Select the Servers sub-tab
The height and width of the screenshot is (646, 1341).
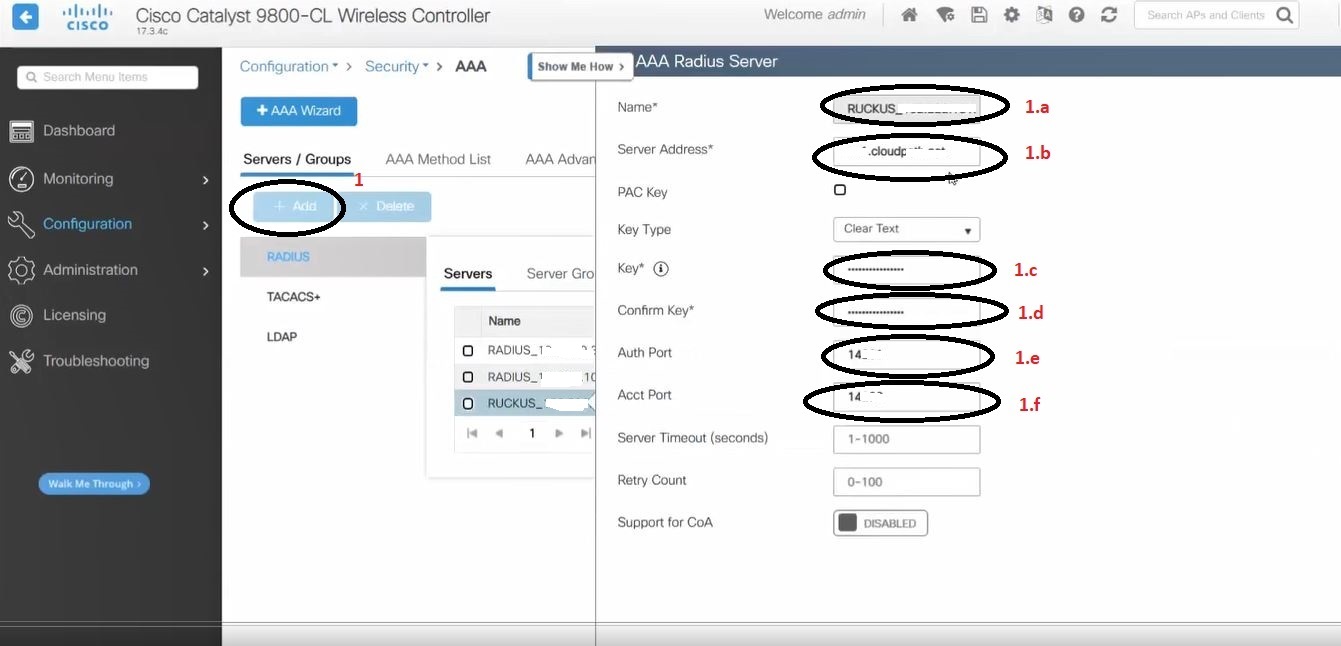(x=468, y=274)
